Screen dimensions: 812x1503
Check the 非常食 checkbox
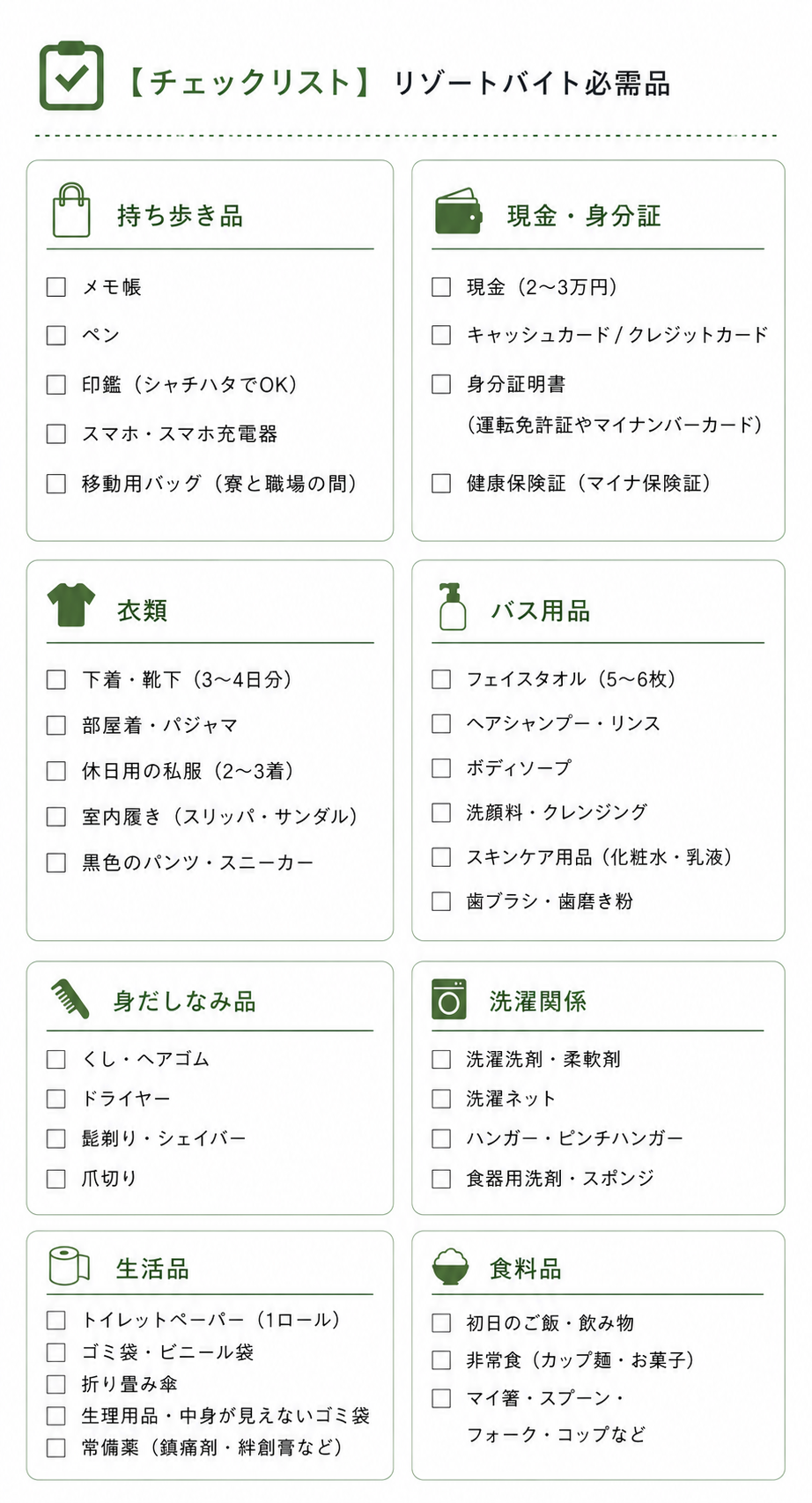441,1360
